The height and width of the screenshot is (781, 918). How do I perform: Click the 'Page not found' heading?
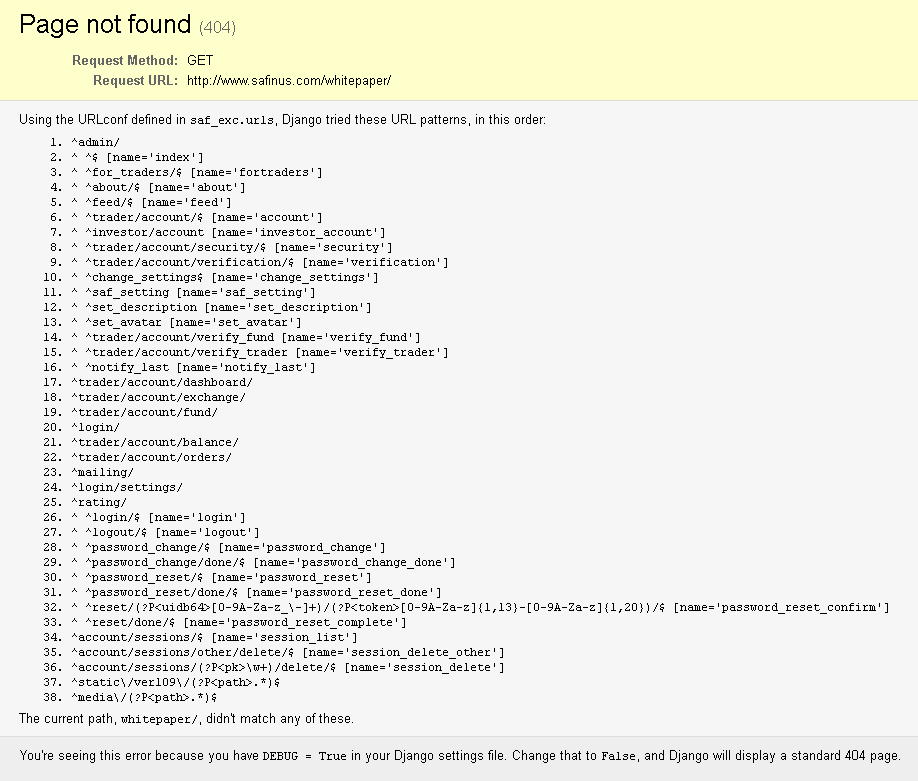pyautogui.click(x=105, y=25)
